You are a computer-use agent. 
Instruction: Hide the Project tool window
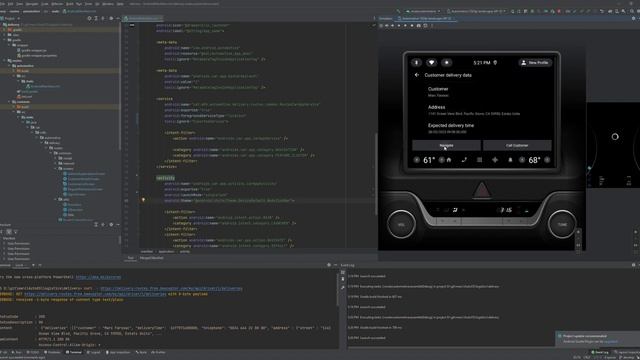[x=118, y=18]
